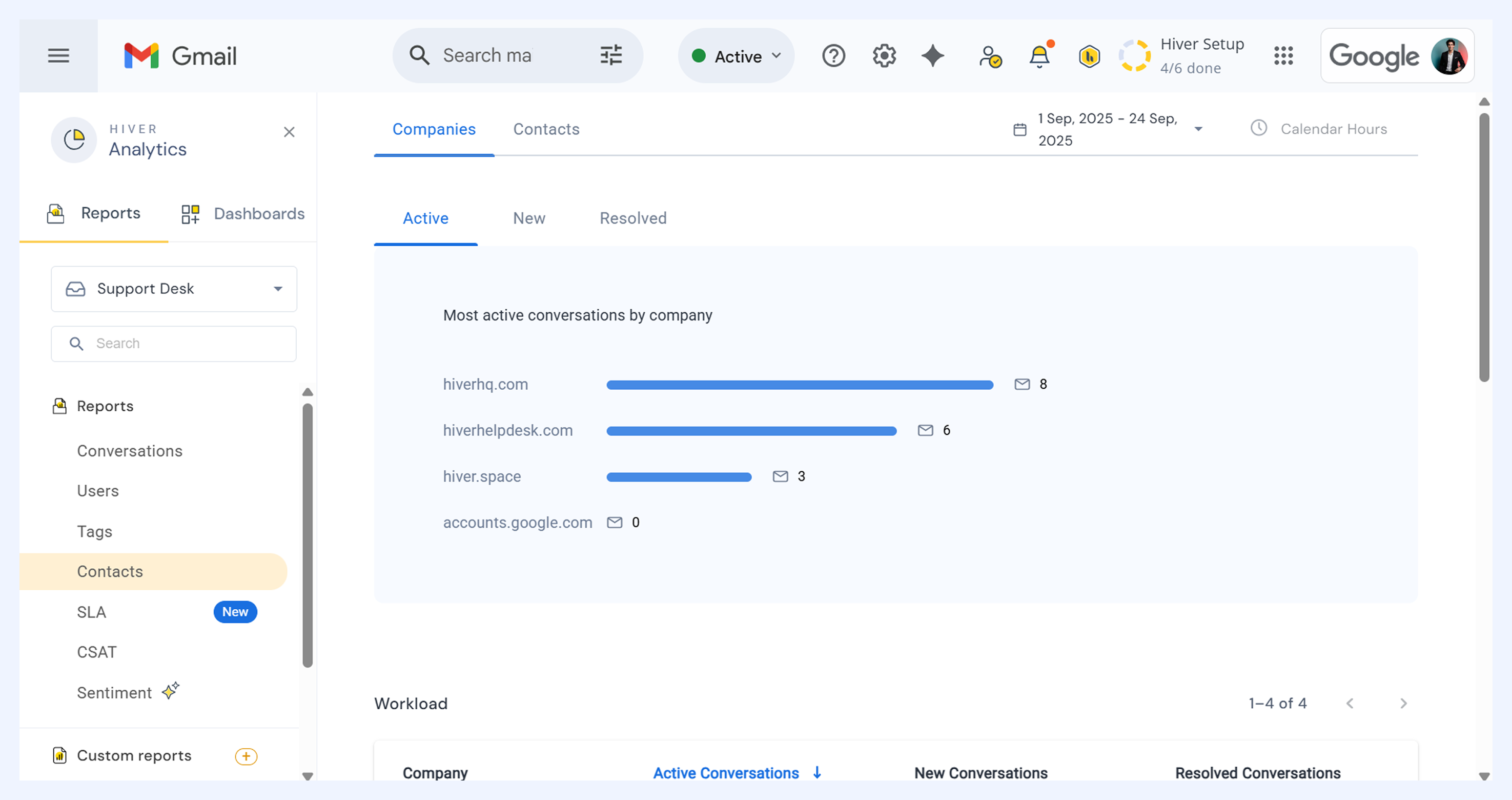The height and width of the screenshot is (800, 1512).
Task: Switch to the Dashboards tab
Action: [242, 214]
